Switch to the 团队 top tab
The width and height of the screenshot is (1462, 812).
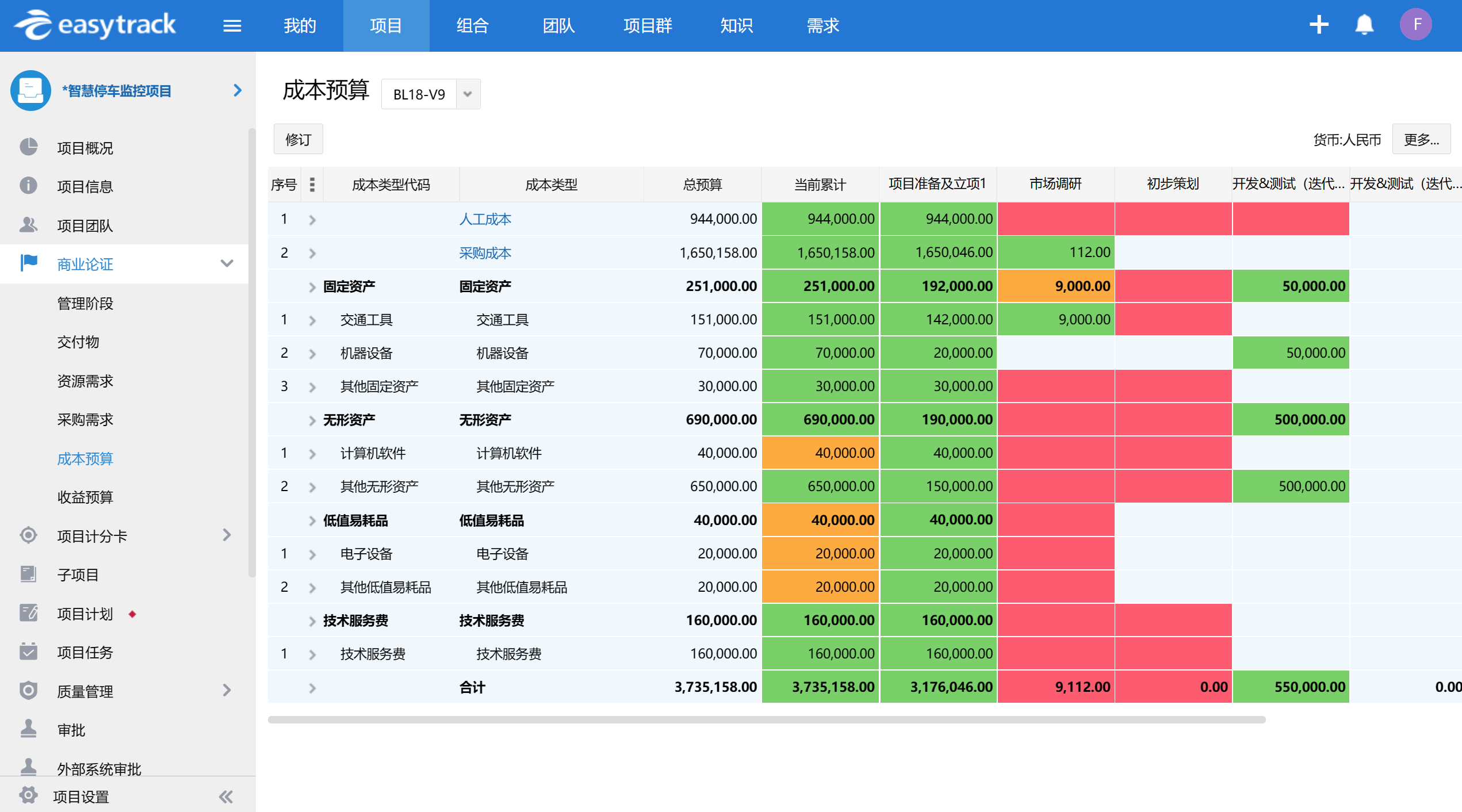[558, 26]
